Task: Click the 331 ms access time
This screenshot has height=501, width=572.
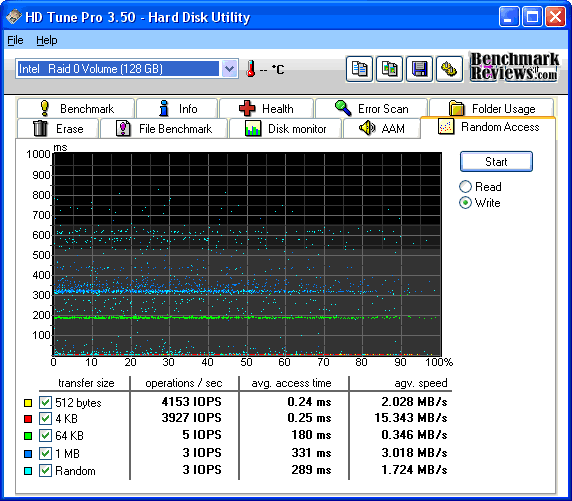Action: 311,453
